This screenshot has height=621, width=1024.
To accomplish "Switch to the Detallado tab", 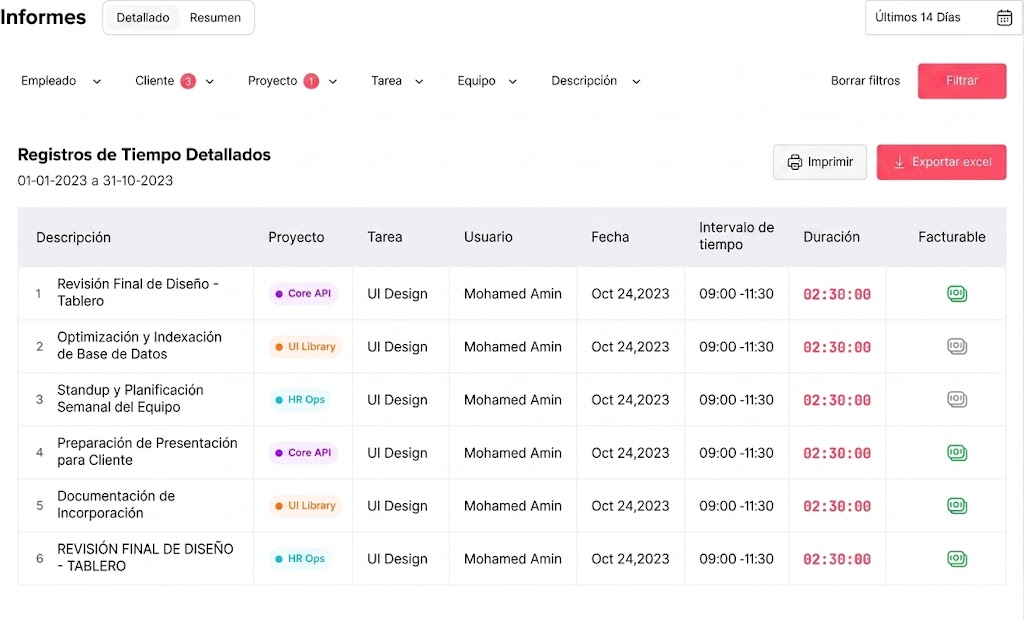I will [143, 18].
